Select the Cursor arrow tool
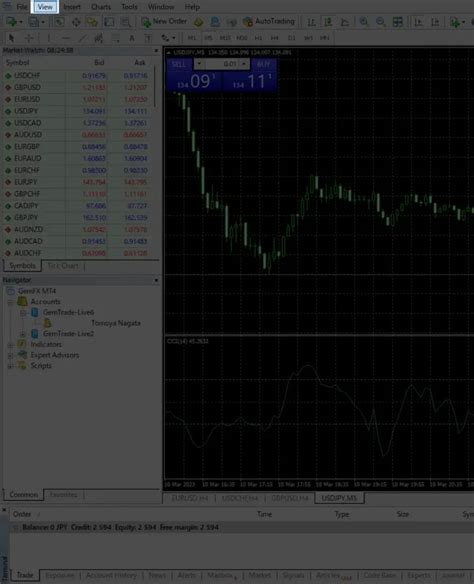Screen dimensions: 474x584 point(11,38)
